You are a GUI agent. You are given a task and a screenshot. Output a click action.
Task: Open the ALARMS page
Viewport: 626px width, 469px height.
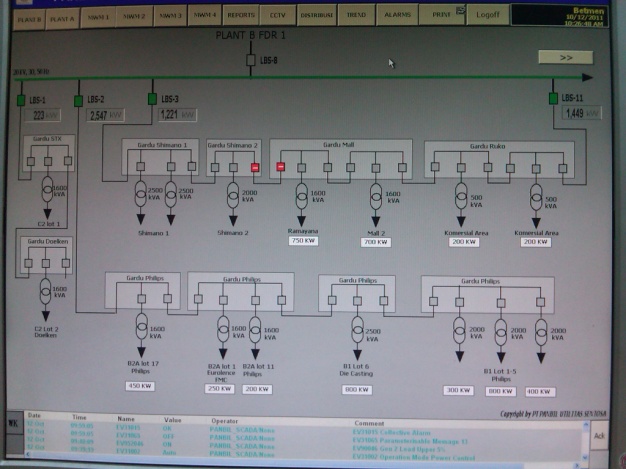(397, 14)
